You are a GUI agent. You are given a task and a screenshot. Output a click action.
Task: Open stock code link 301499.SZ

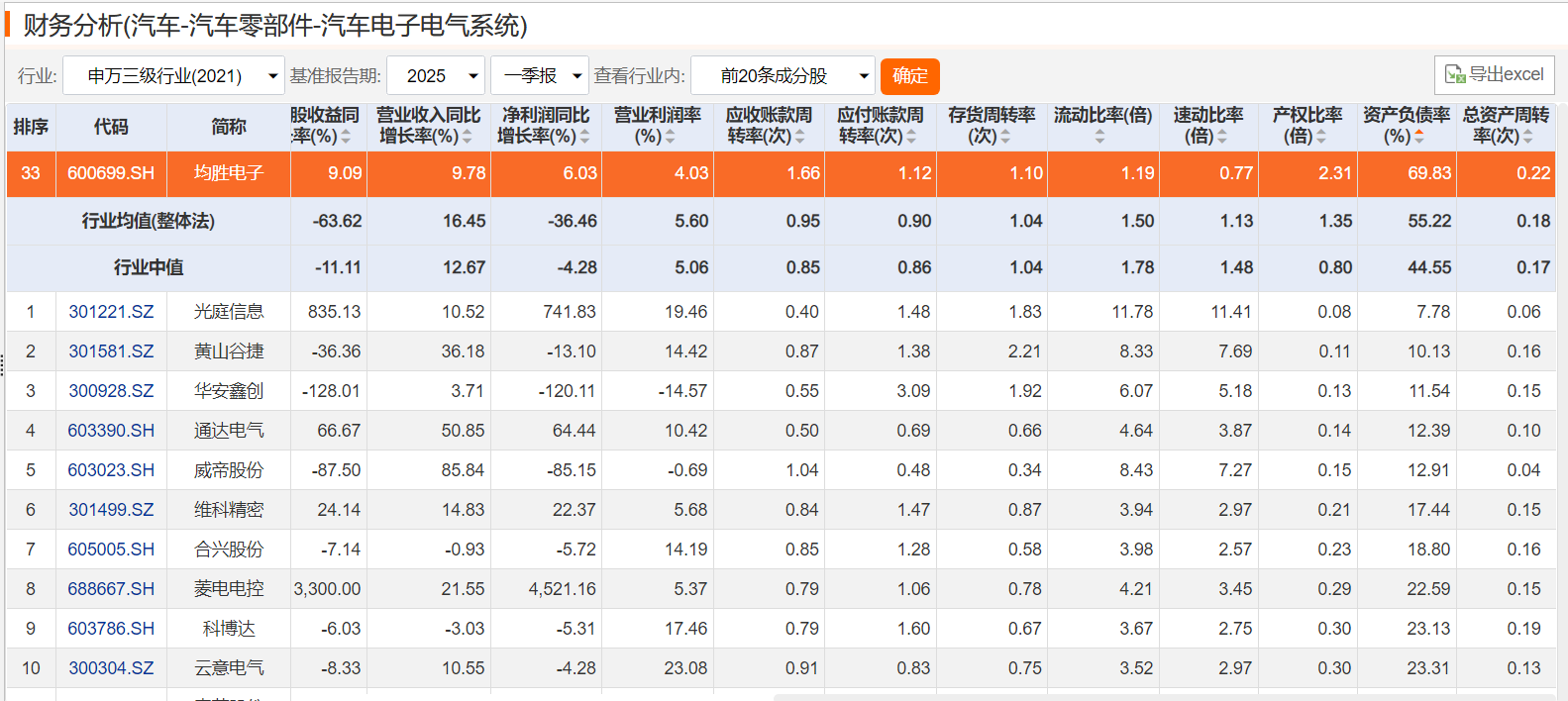point(111,510)
